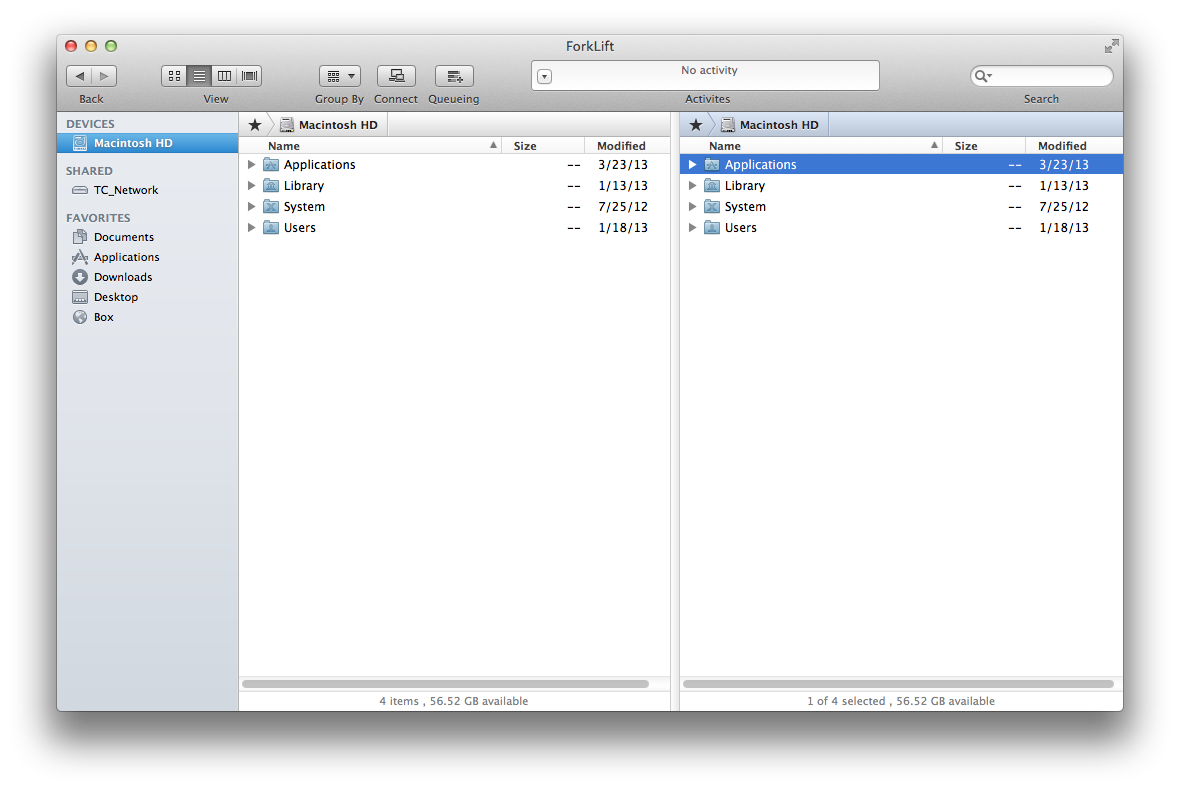Screen dimensions: 1180x790
Task: Enter fullscreen via the window arrows icon
Action: pos(1111,47)
